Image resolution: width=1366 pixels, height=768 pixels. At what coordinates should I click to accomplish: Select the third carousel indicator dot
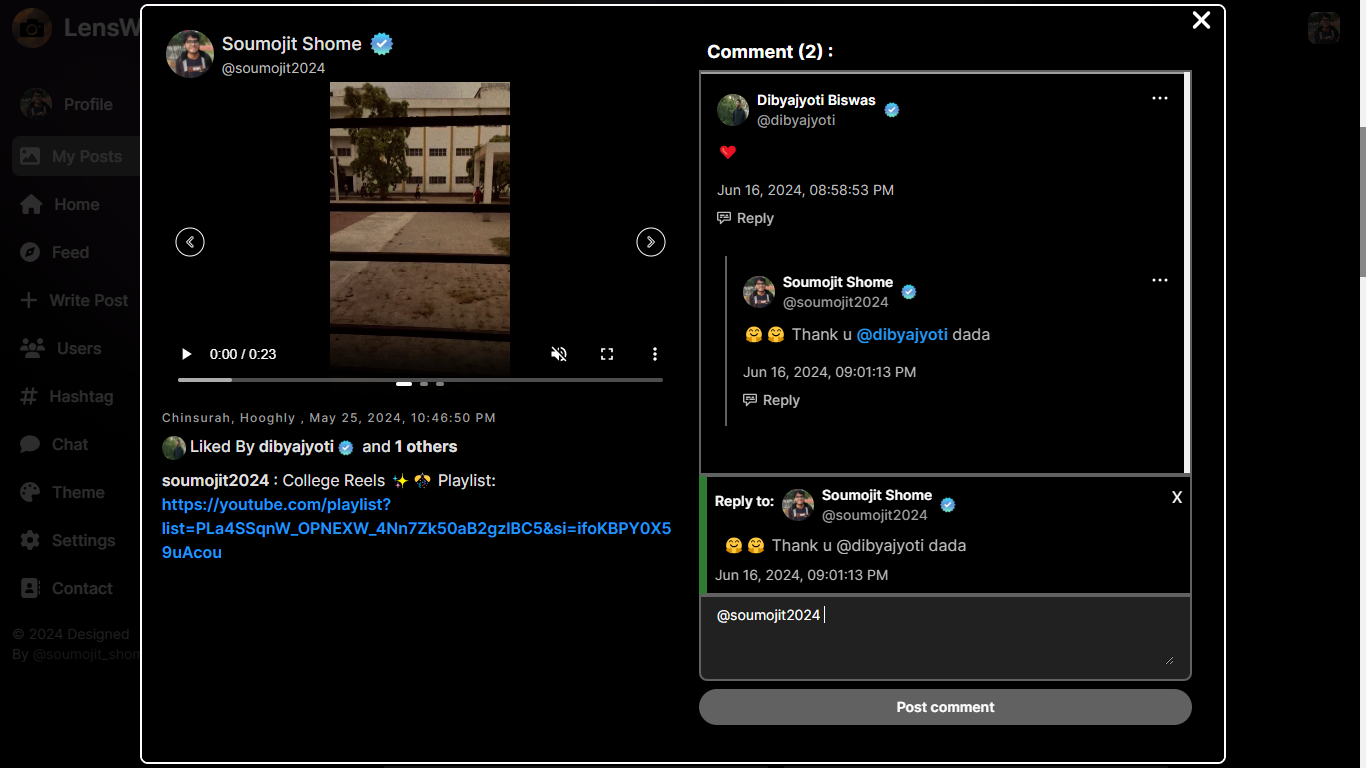pyautogui.click(x=440, y=383)
